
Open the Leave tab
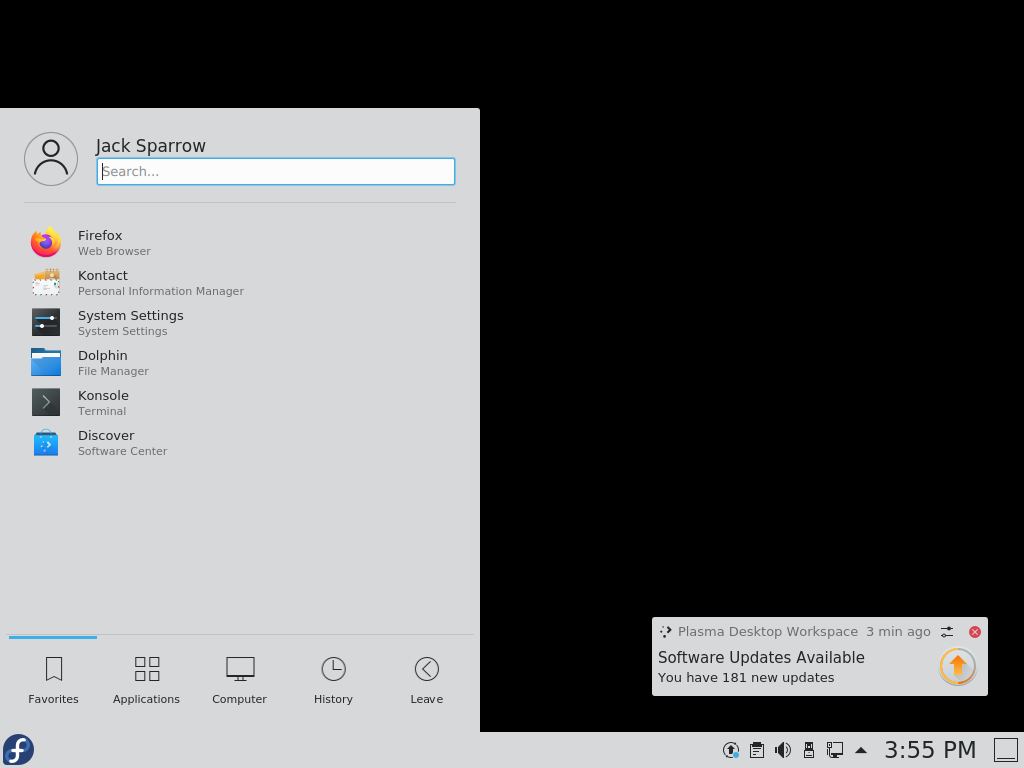coord(426,680)
